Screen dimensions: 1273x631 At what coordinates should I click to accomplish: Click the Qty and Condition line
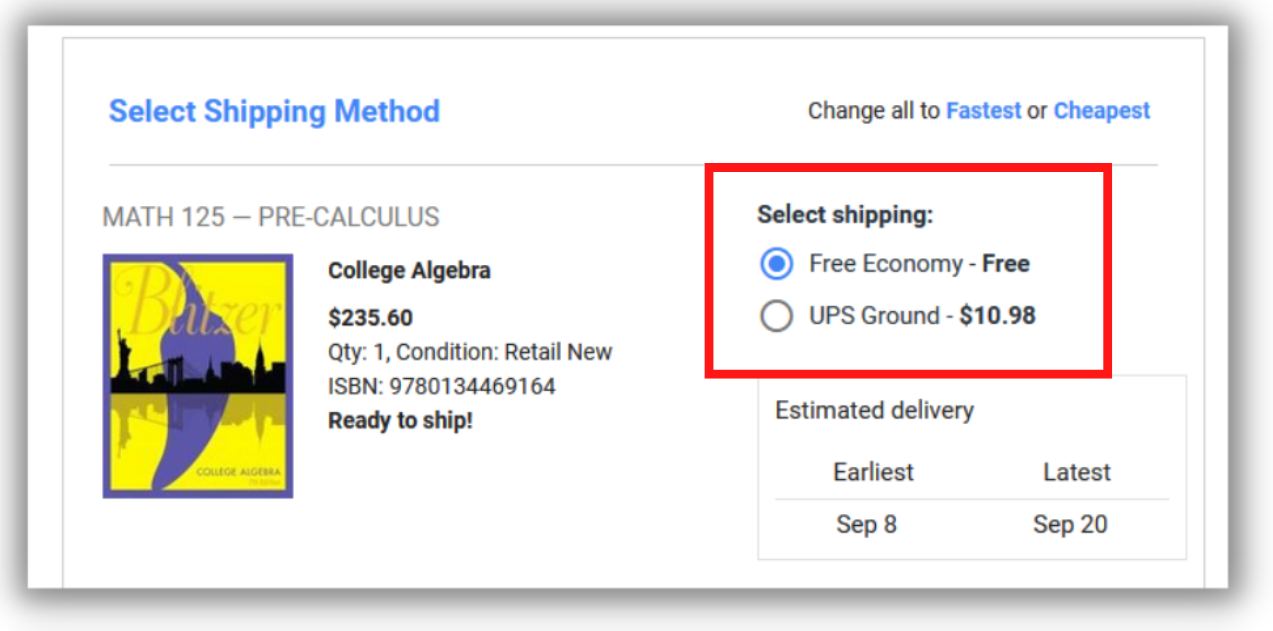coord(469,352)
